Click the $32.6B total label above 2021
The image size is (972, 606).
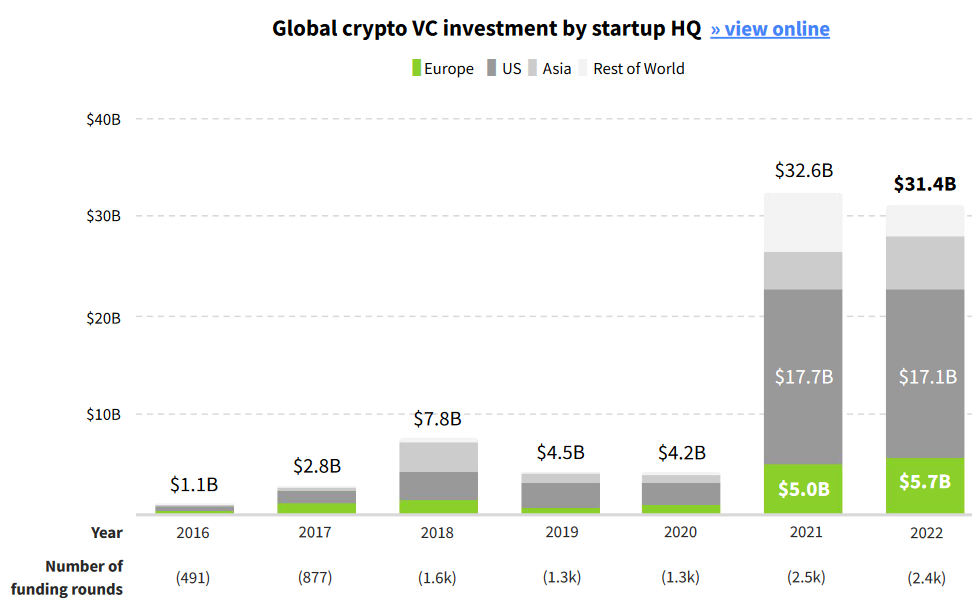(803, 171)
